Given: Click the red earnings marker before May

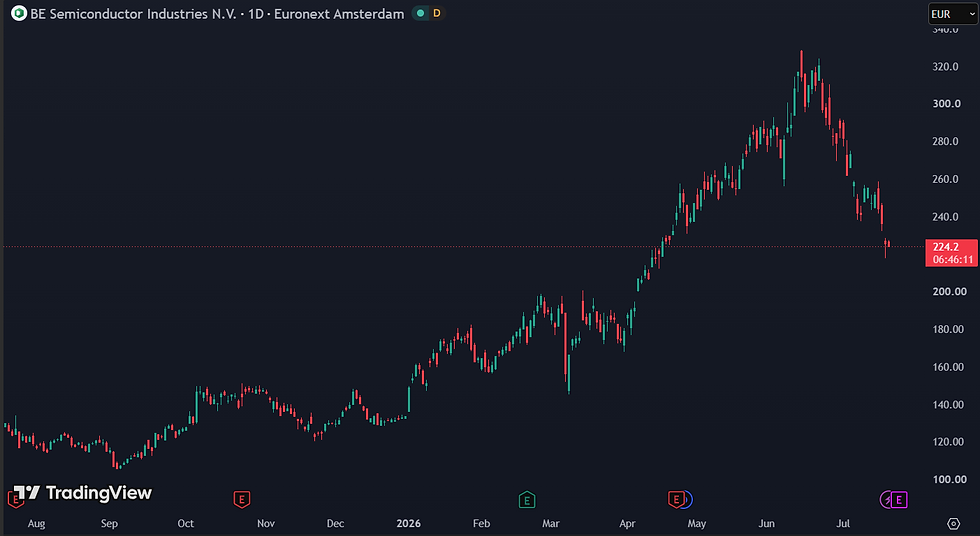Looking at the screenshot, I should (676, 499).
